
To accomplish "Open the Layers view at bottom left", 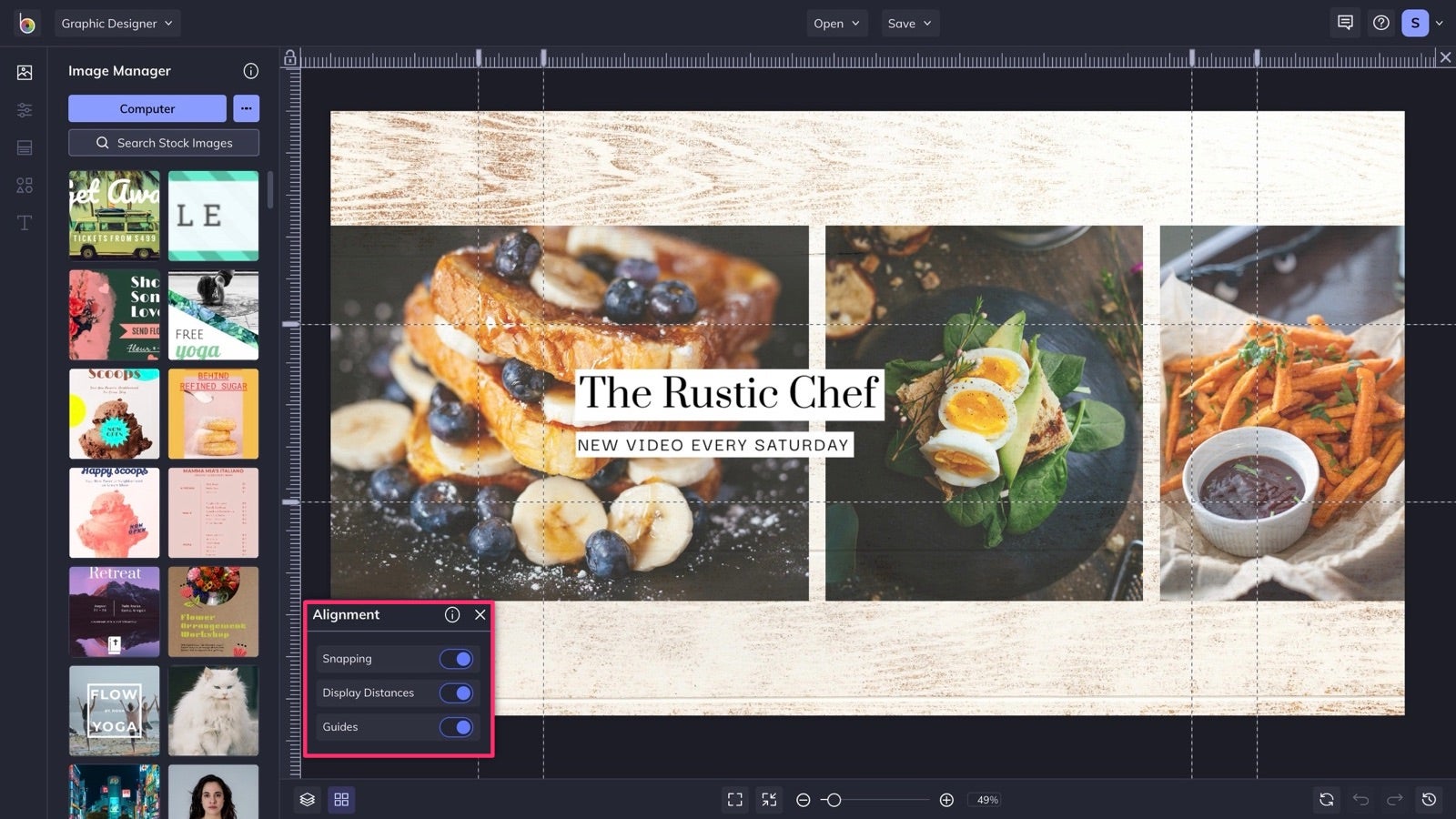I will pyautogui.click(x=307, y=800).
